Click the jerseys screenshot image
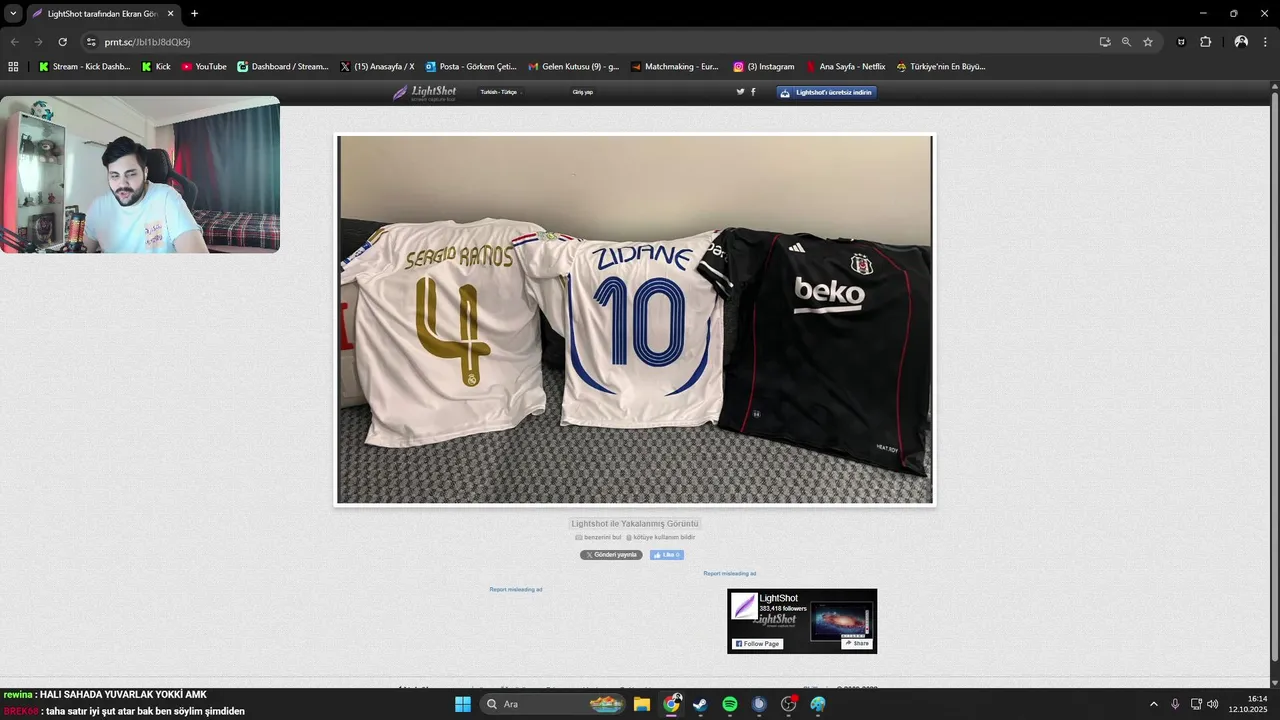This screenshot has height=720, width=1280. click(x=635, y=320)
